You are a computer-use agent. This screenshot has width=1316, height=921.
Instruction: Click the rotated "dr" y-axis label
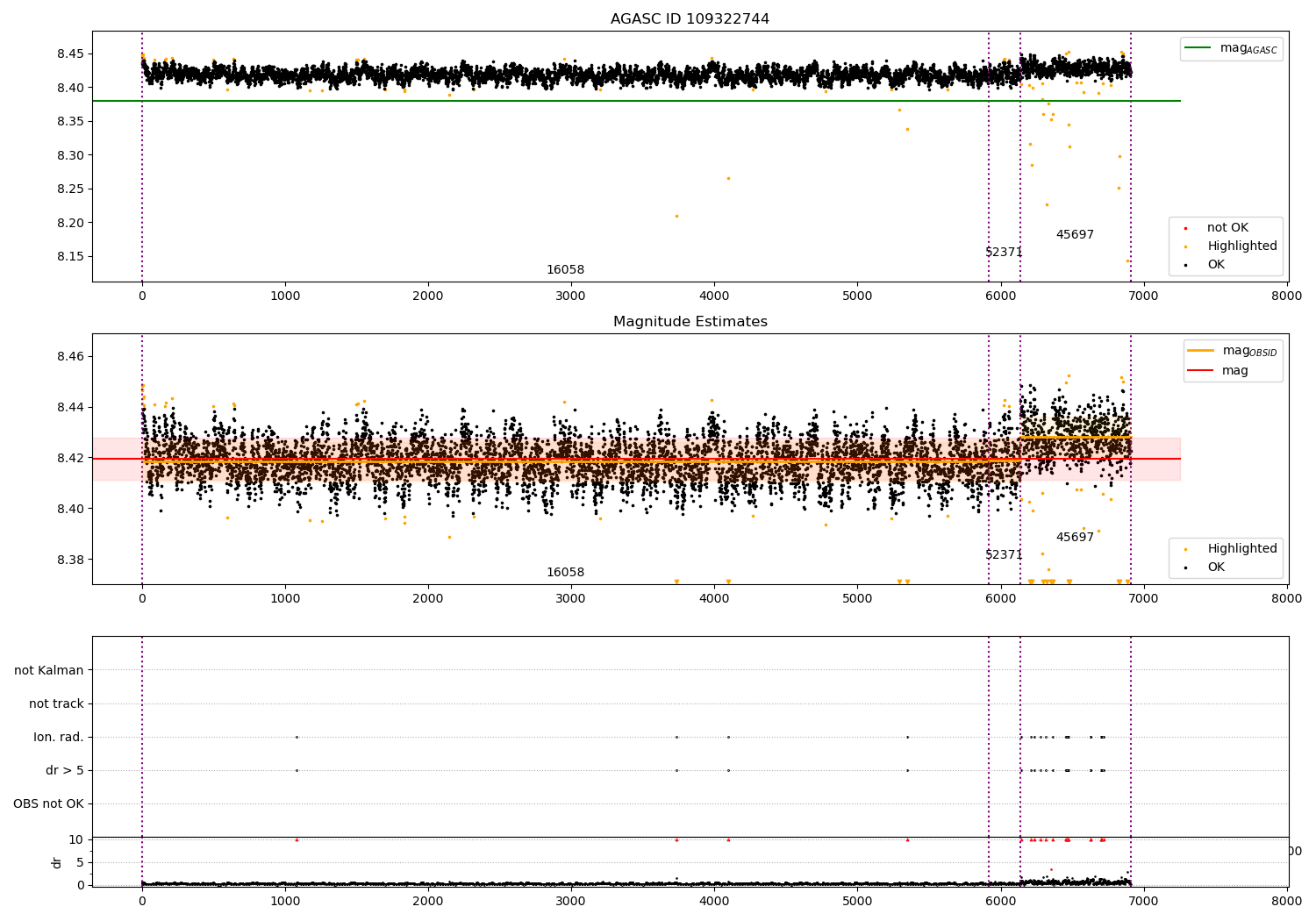coord(57,862)
